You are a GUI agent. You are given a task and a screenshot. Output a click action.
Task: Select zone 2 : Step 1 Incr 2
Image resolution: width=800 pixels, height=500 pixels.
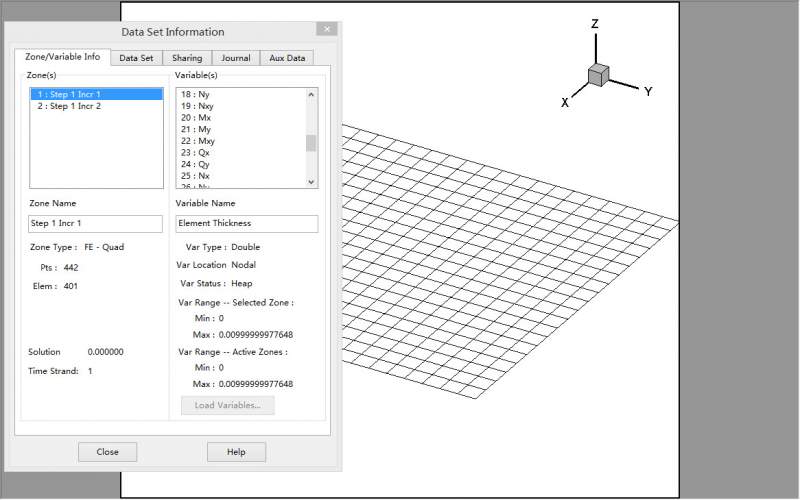tap(96, 106)
